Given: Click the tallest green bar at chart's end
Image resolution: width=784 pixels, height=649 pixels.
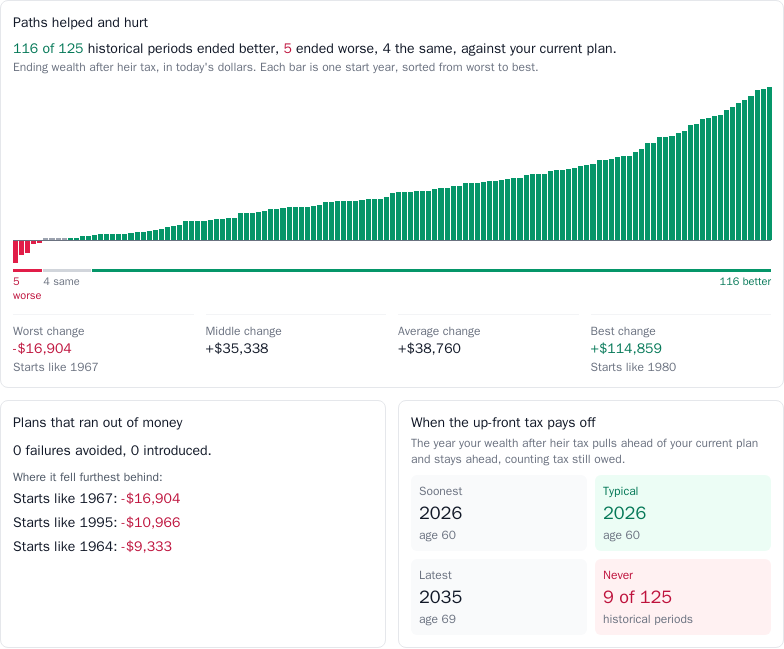Looking at the screenshot, I should pyautogui.click(x=770, y=164).
